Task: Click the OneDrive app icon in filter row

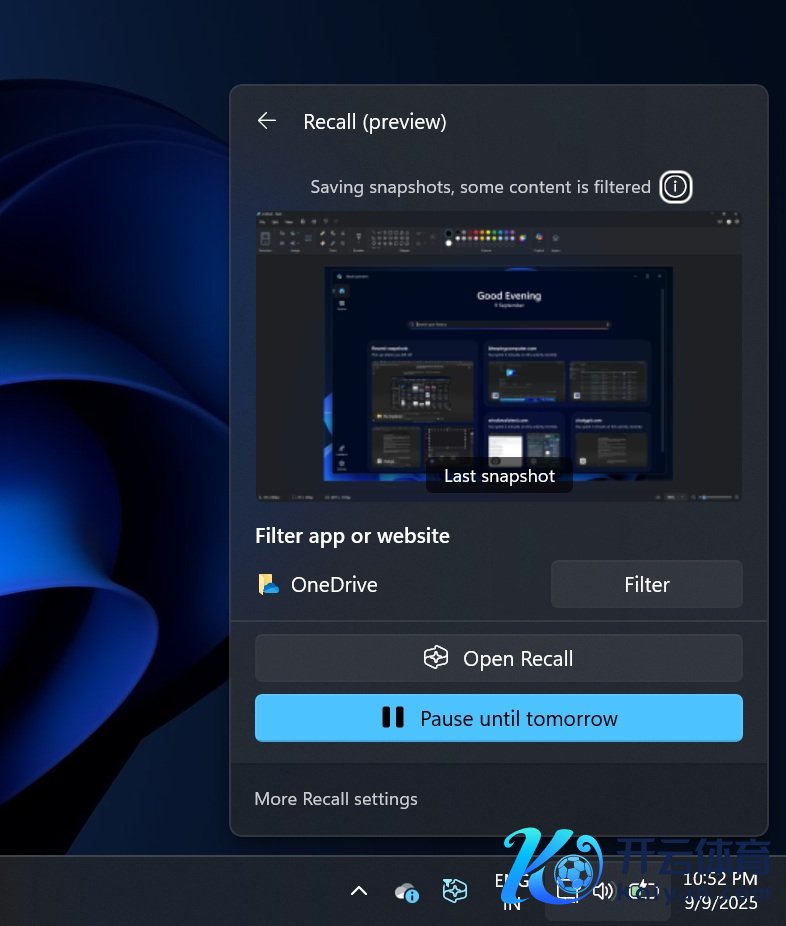Action: click(268, 585)
